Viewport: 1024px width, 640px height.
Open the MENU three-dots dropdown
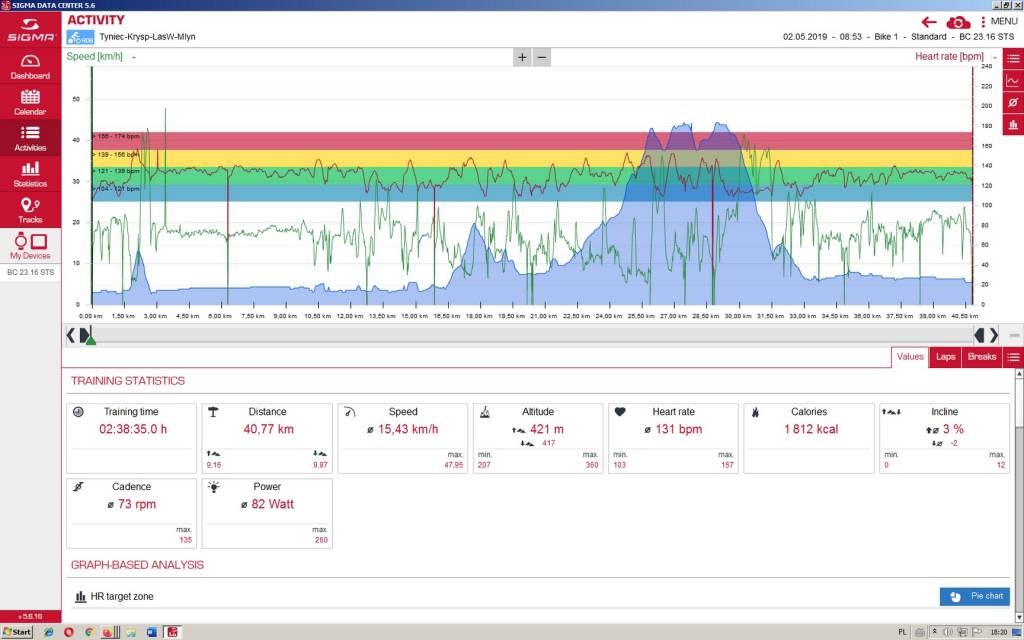(x=1000, y=22)
